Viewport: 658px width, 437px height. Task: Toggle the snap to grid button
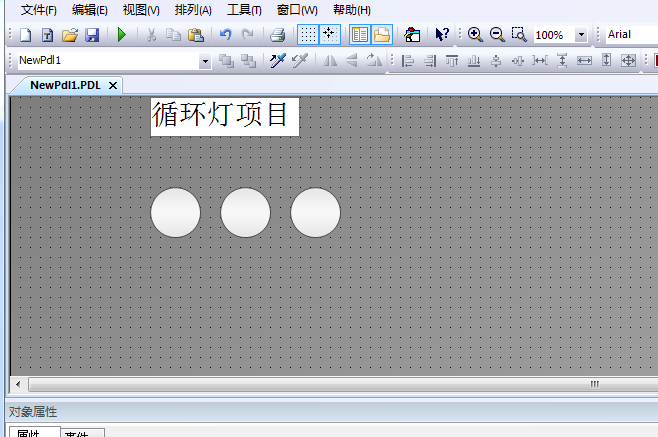pyautogui.click(x=329, y=35)
